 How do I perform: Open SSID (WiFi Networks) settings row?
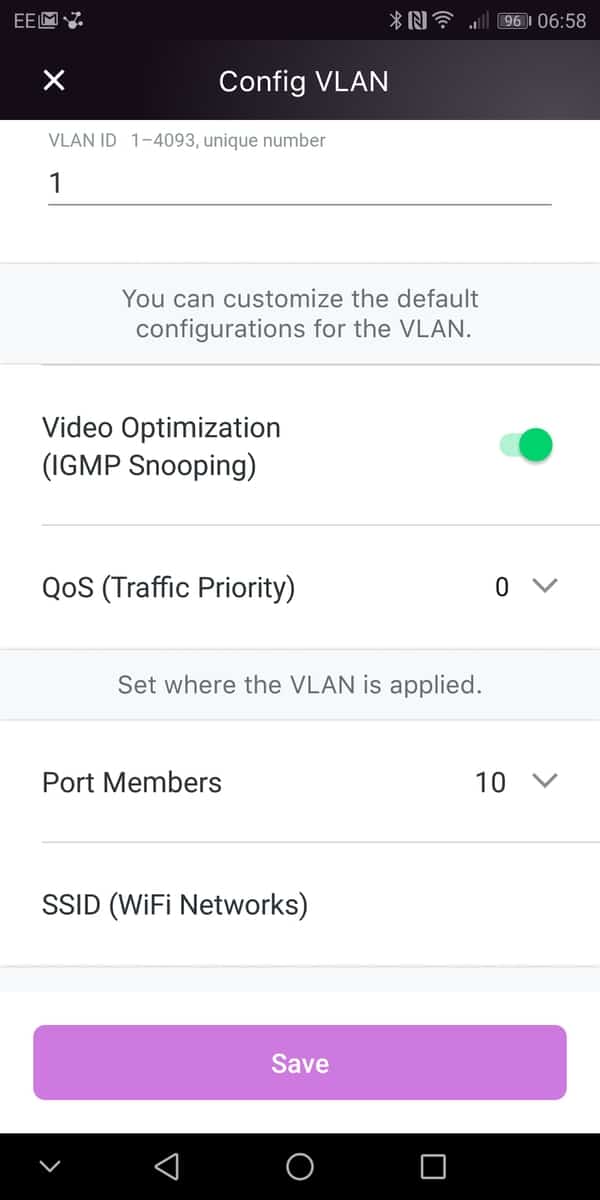tap(300, 905)
